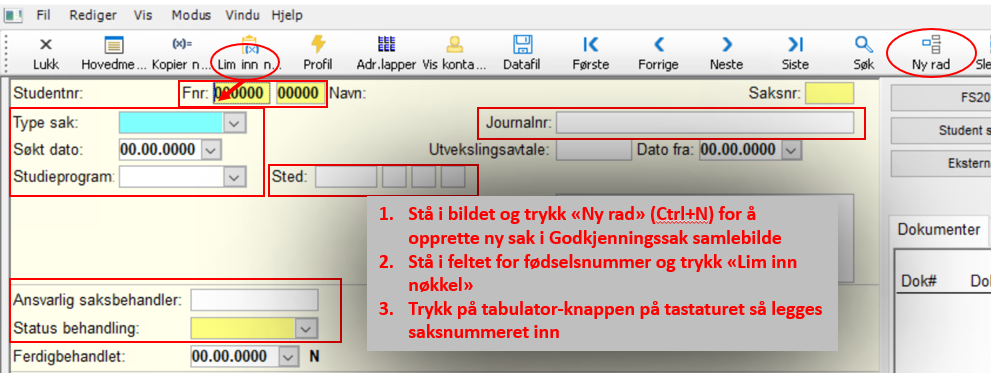Click the Ekstern... button
This screenshot has height=373, width=991.
click(x=940, y=163)
